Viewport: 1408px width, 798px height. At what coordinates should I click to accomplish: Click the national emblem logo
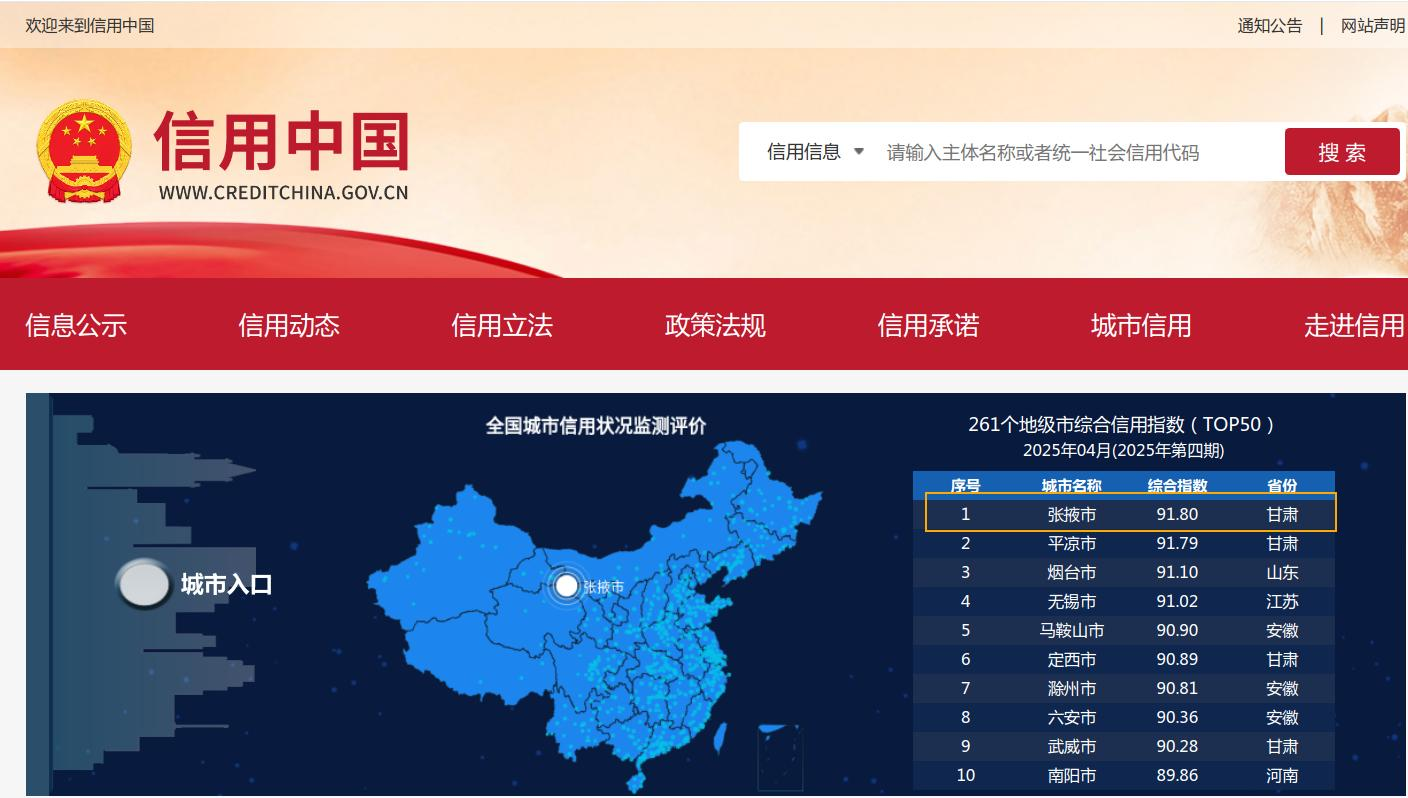pos(84,152)
